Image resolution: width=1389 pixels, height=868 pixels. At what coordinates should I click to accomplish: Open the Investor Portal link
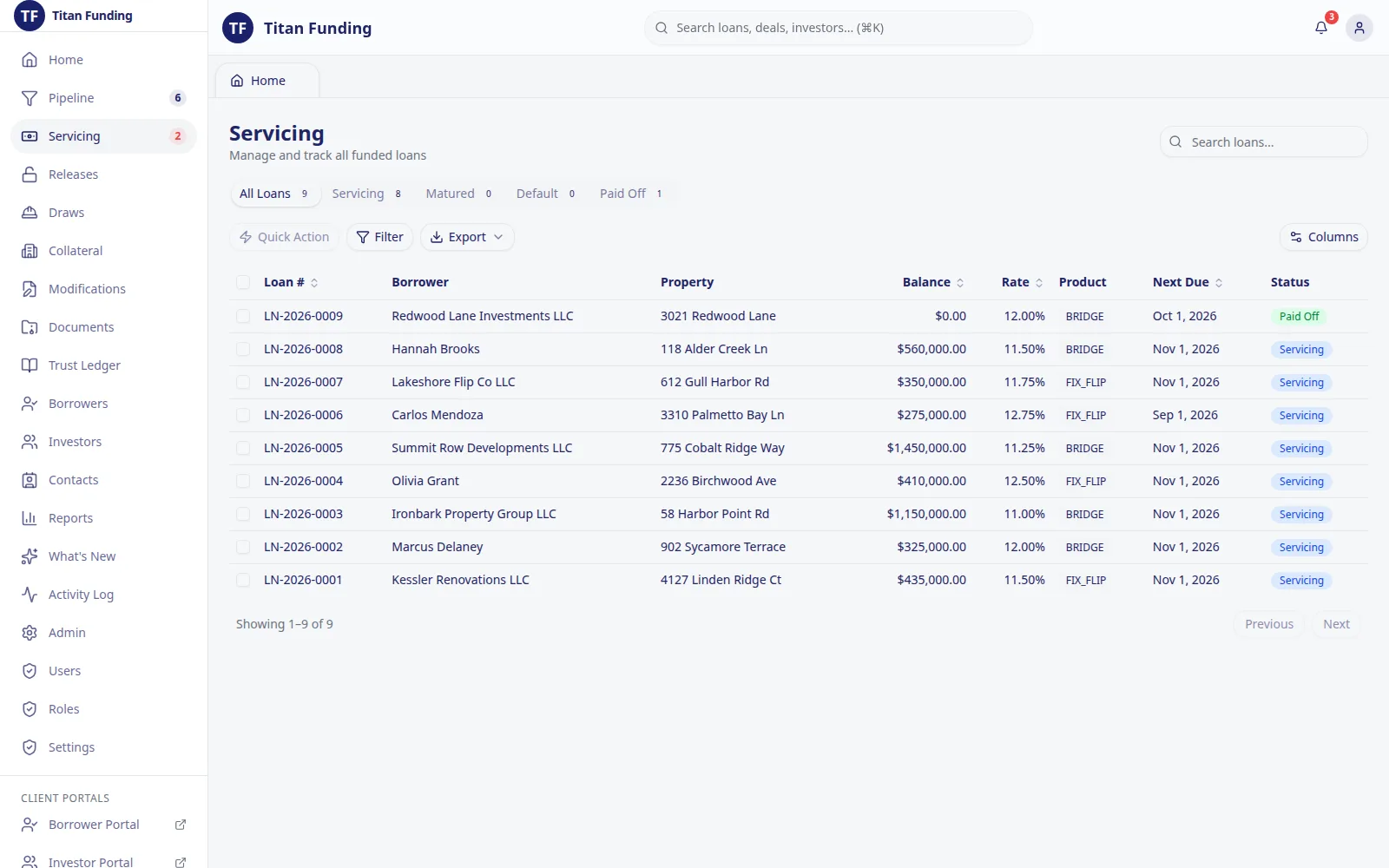(90, 862)
